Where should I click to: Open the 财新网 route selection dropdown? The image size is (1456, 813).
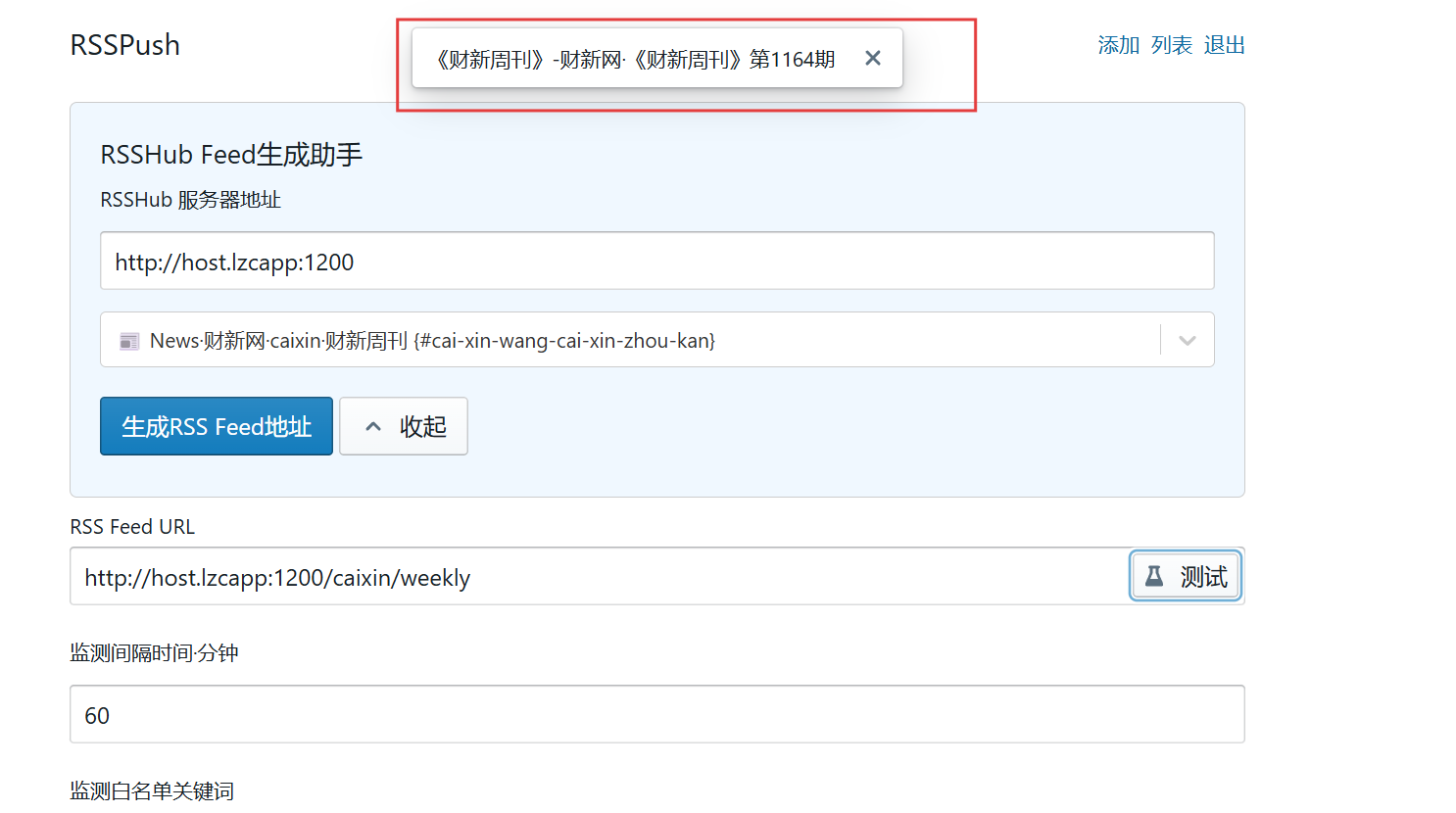(656, 340)
